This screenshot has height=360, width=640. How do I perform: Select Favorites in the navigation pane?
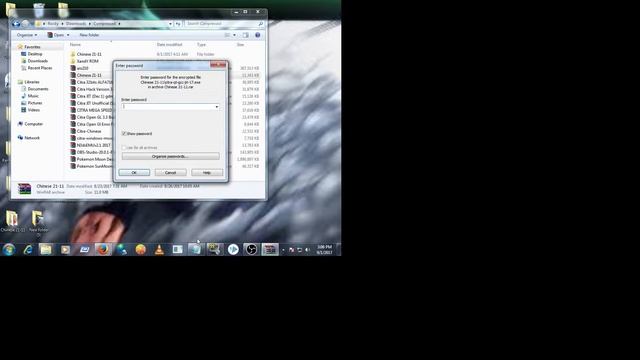point(32,47)
